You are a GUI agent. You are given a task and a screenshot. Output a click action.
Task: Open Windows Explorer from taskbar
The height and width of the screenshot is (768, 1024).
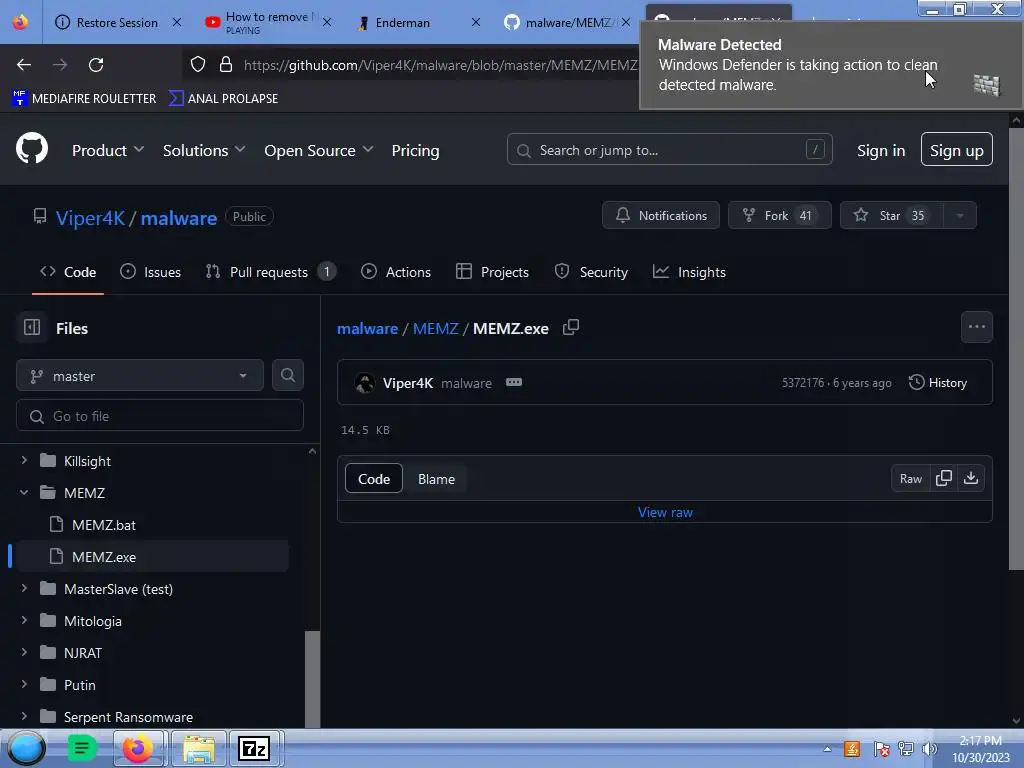click(x=199, y=748)
